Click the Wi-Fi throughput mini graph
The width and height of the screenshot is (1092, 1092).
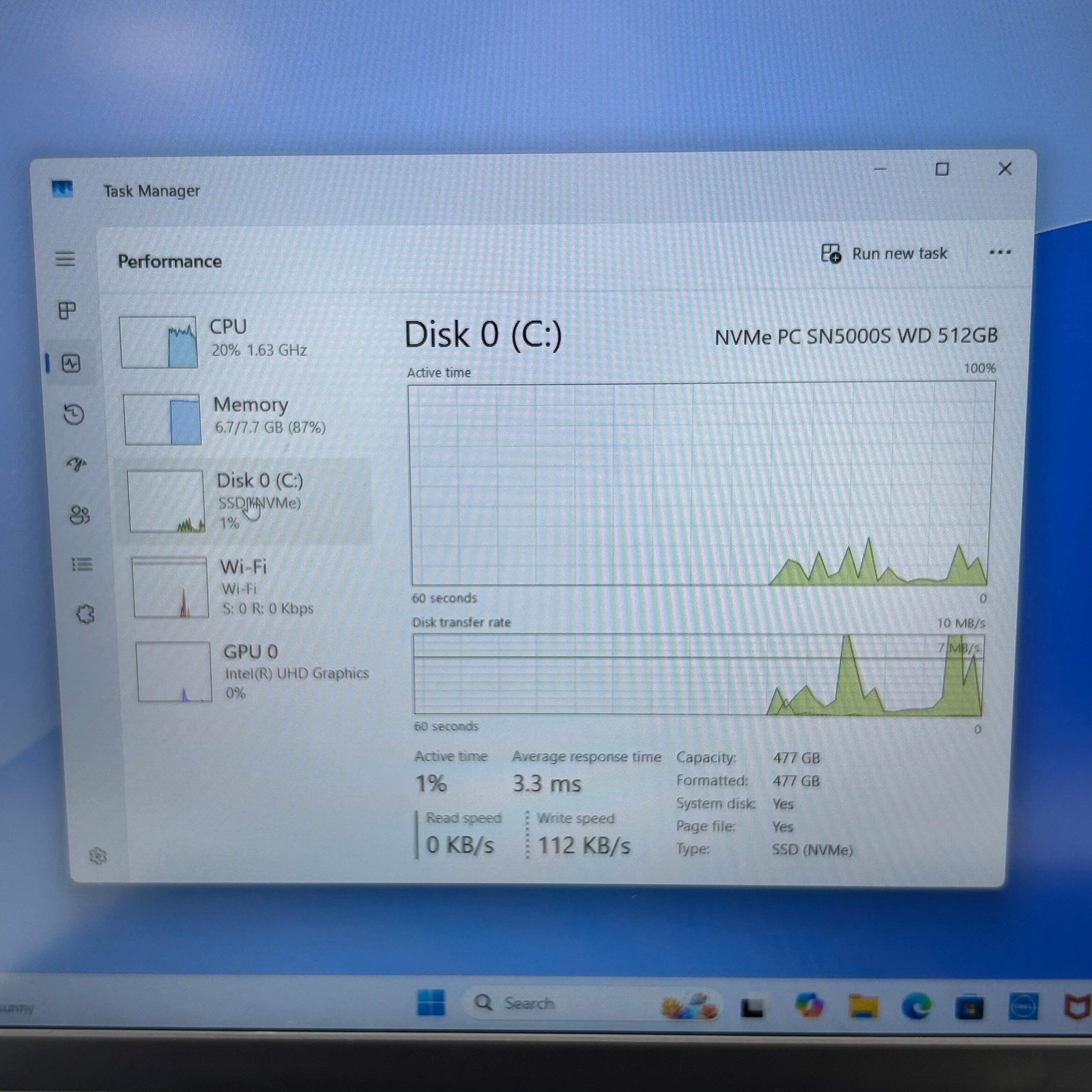[x=170, y=587]
